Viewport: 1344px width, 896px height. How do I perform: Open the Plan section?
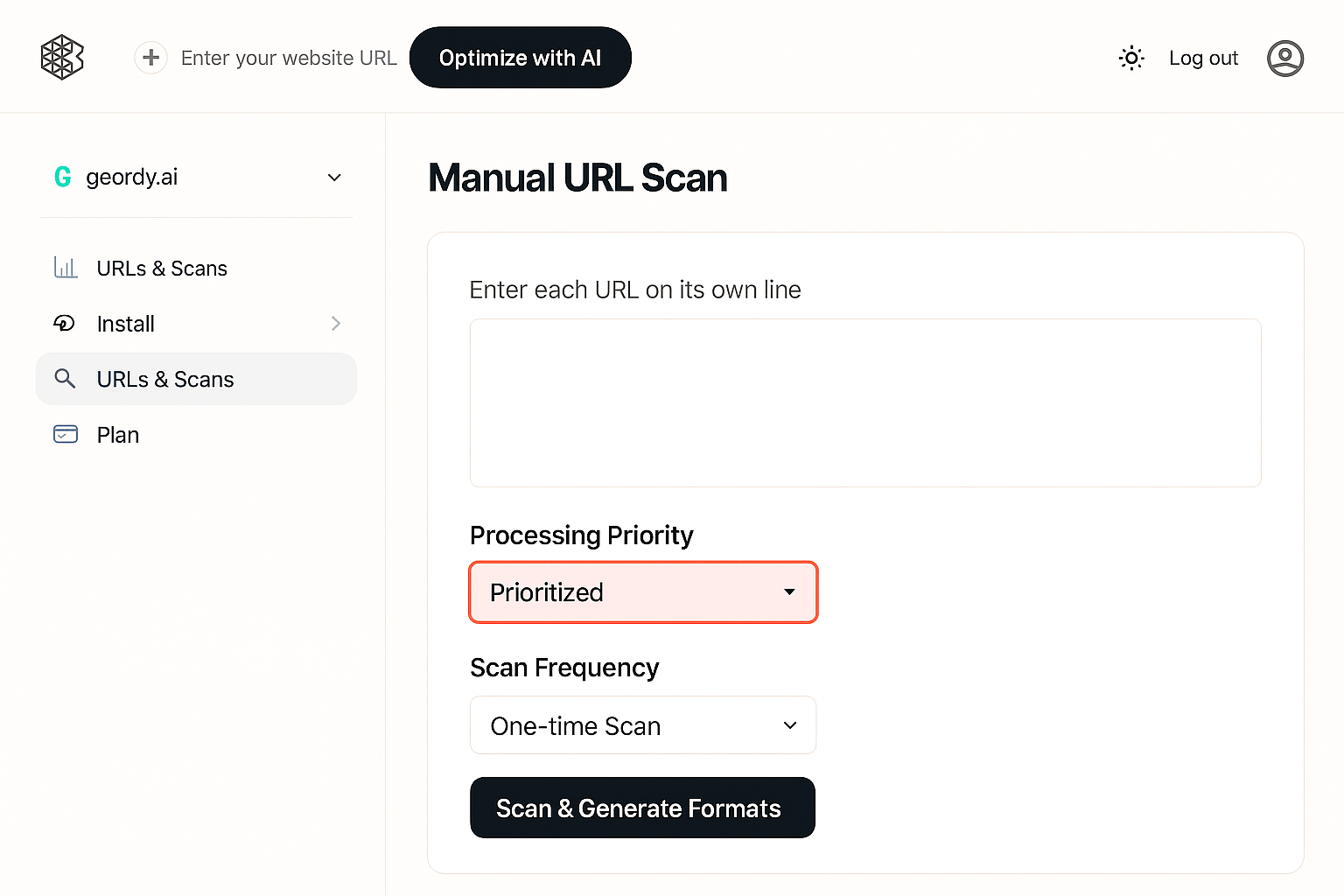pos(117,434)
